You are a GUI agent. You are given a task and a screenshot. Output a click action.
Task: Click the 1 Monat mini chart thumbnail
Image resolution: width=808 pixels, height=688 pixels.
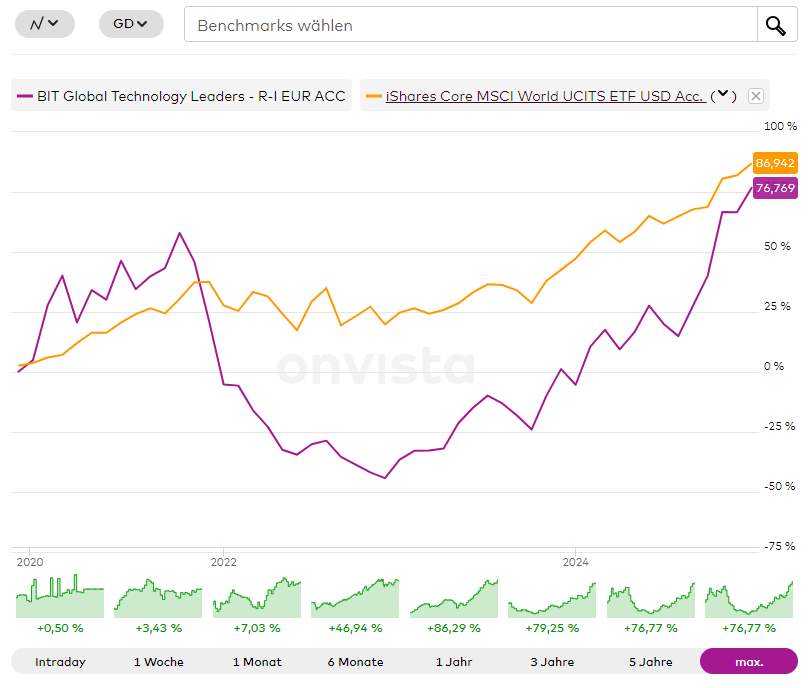257,597
